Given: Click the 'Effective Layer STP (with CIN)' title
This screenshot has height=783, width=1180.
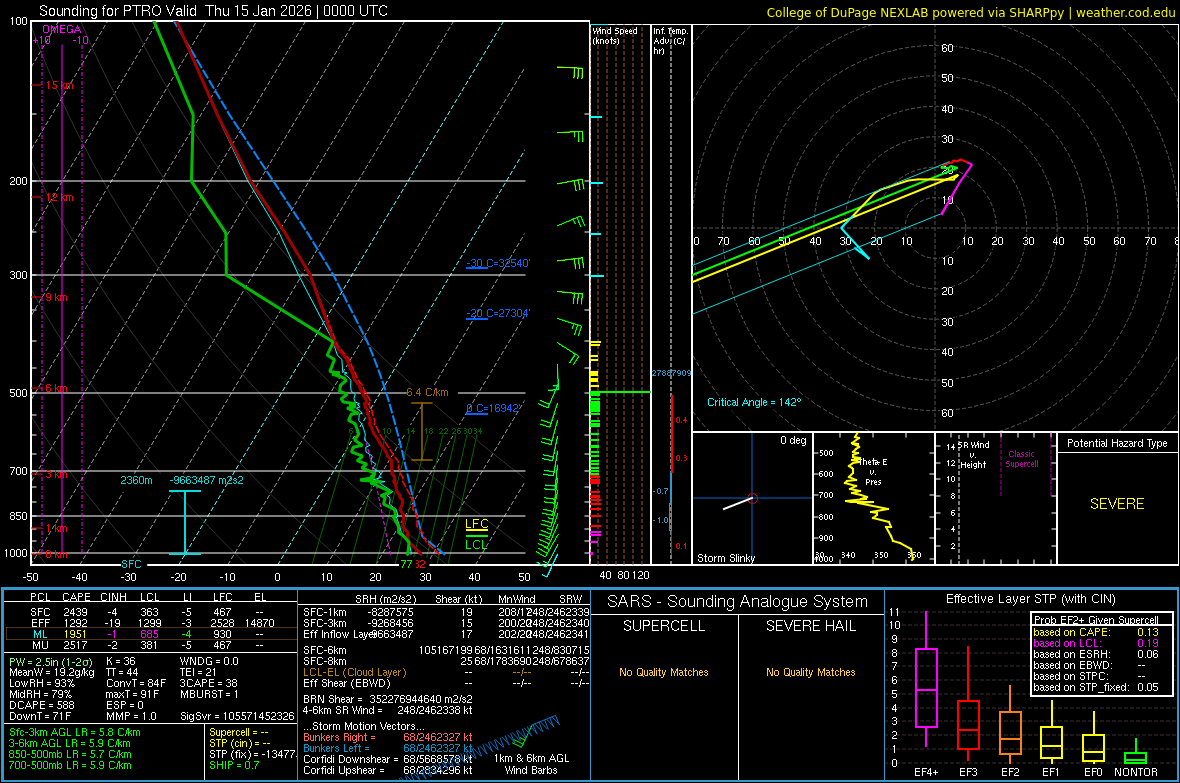Looking at the screenshot, I should 1030,599.
